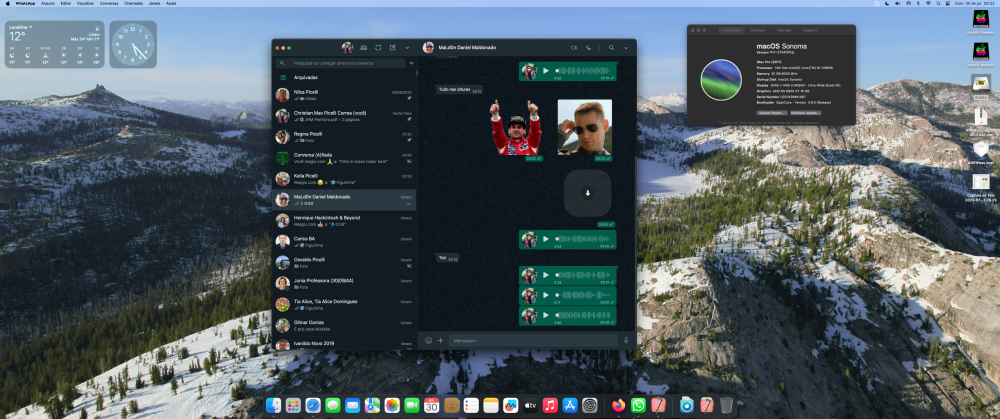This screenshot has height=419, width=1000.
Task: Click the search or start new conversation field
Action: click(341, 63)
